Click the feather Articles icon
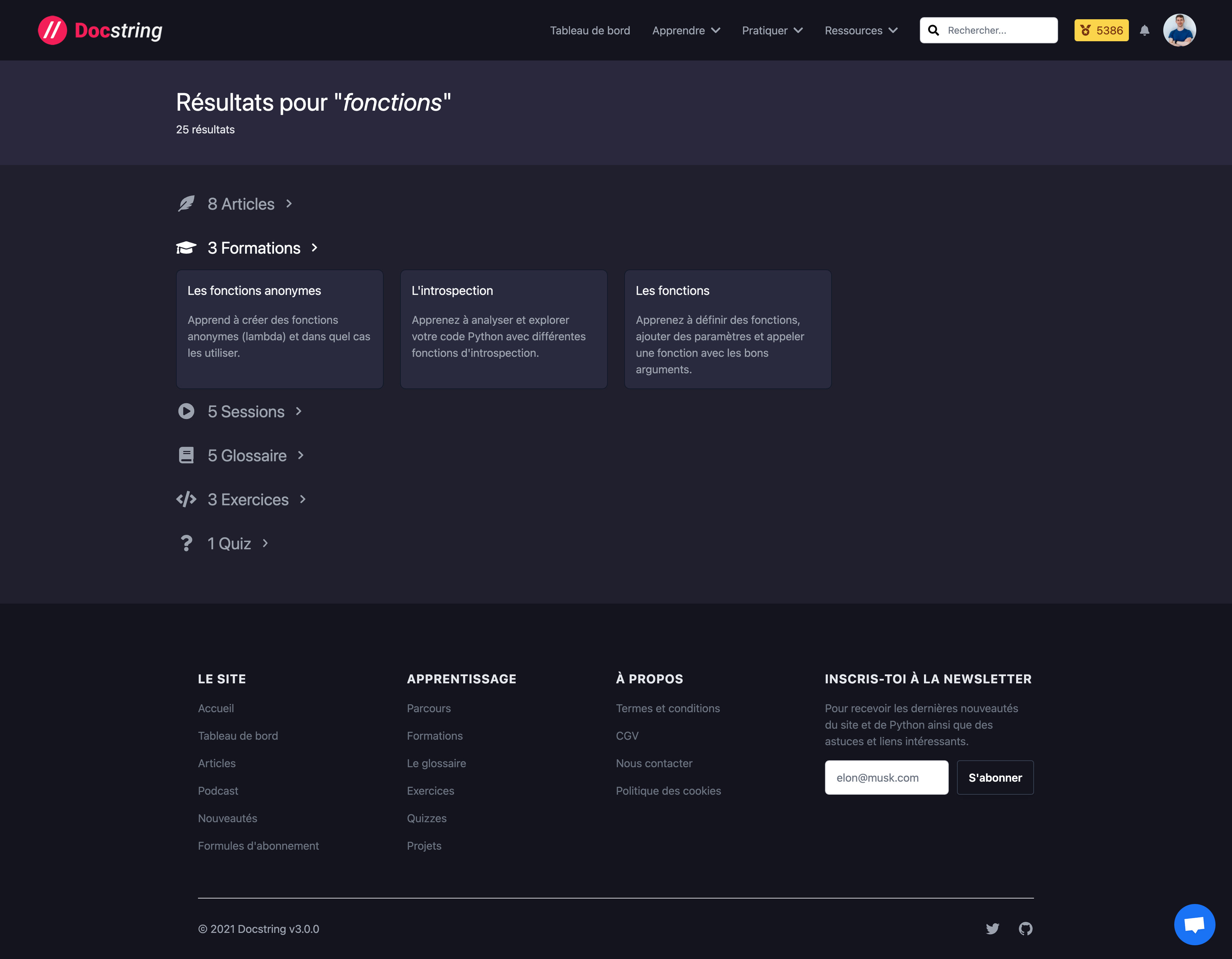Image resolution: width=1232 pixels, height=959 pixels. click(x=186, y=203)
